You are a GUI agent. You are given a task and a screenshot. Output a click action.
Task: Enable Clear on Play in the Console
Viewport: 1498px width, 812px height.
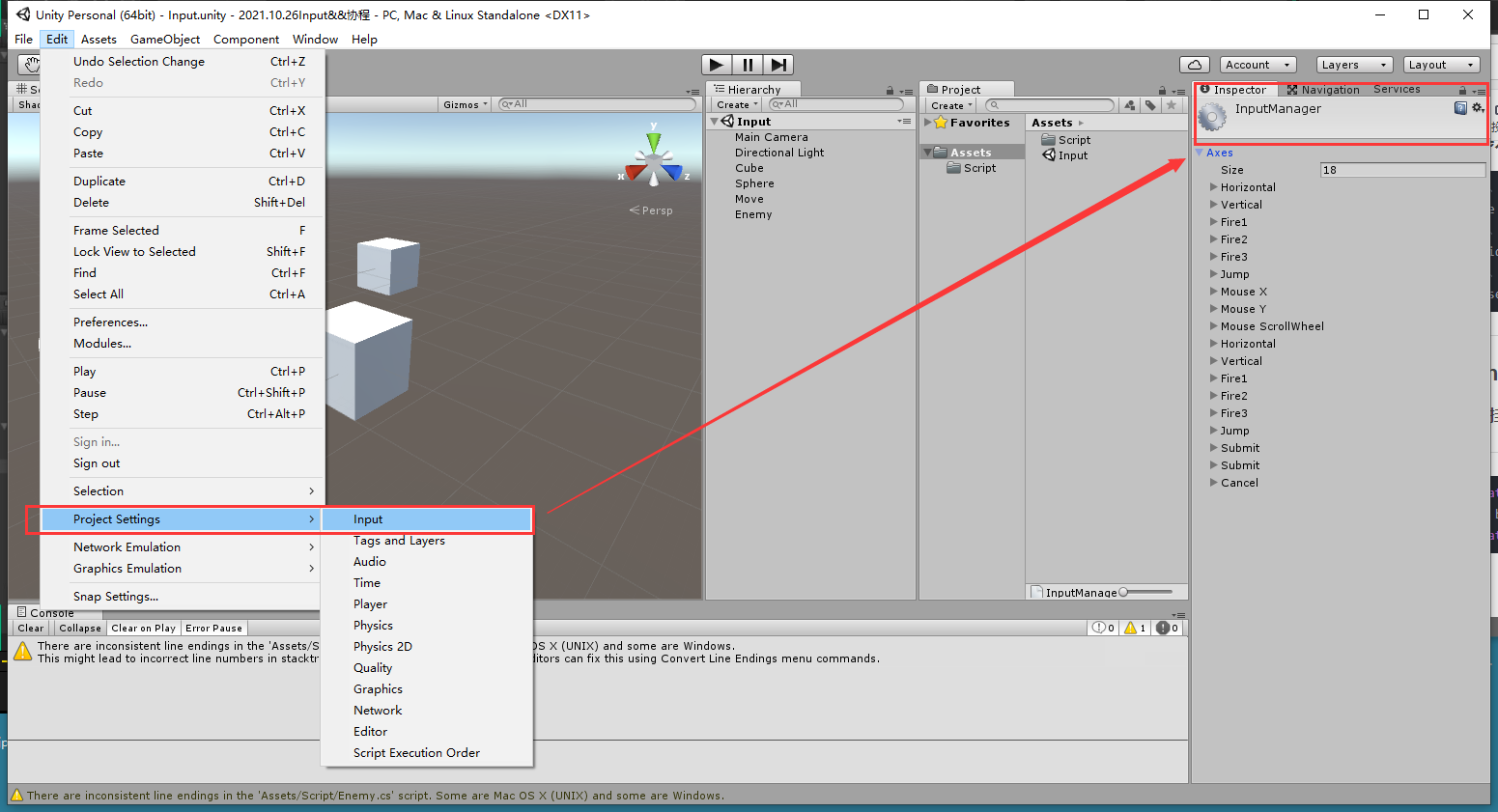coord(143,628)
